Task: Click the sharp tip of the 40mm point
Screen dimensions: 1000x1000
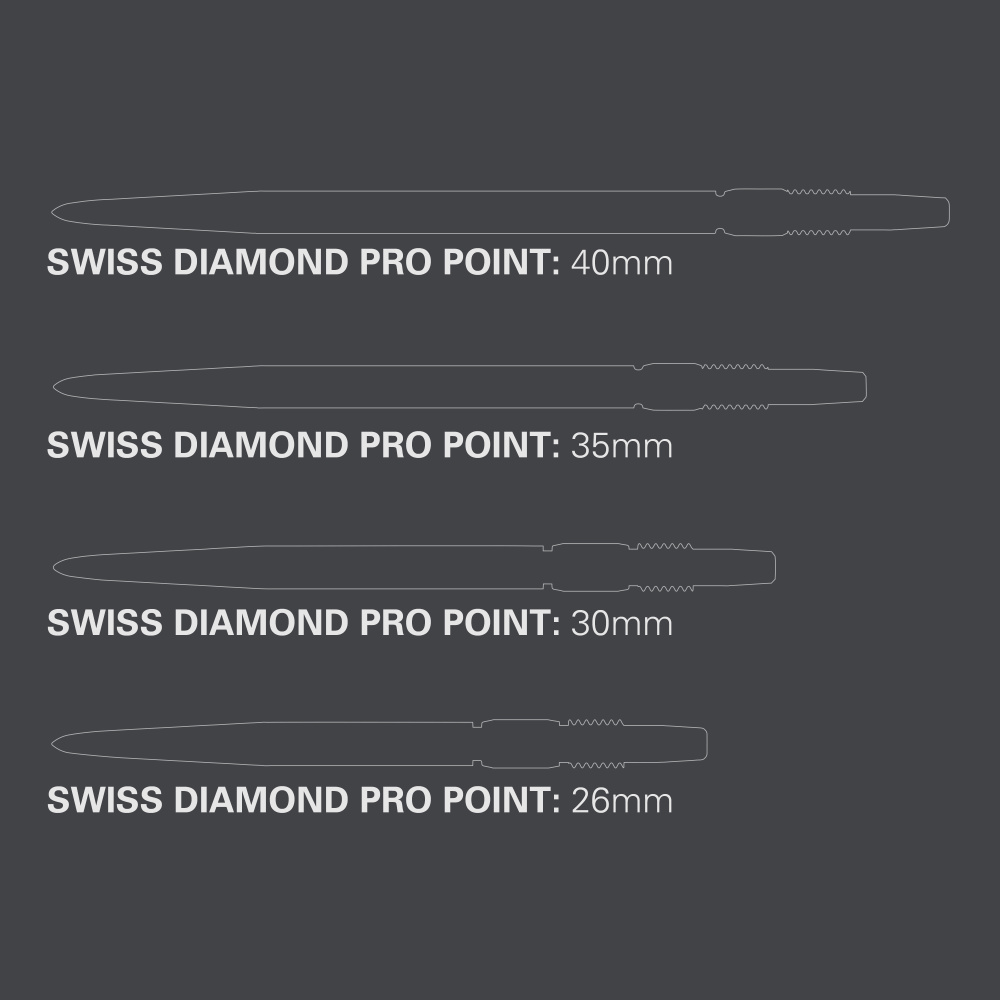Action: click(55, 212)
